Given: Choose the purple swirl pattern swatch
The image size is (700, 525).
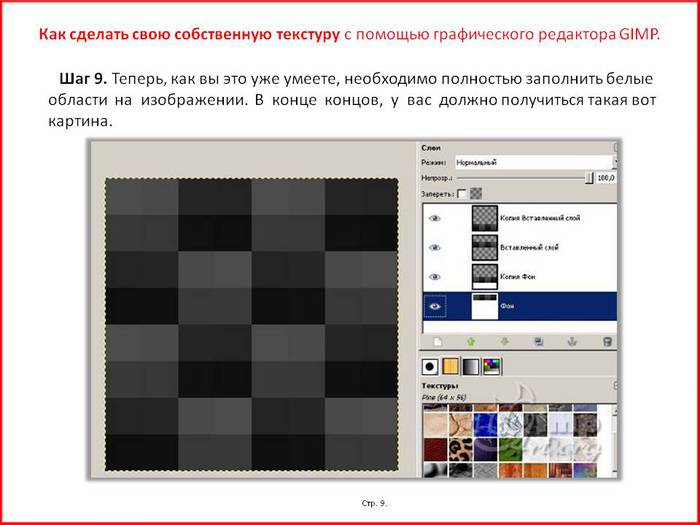Looking at the screenshot, I should tap(485, 449).
